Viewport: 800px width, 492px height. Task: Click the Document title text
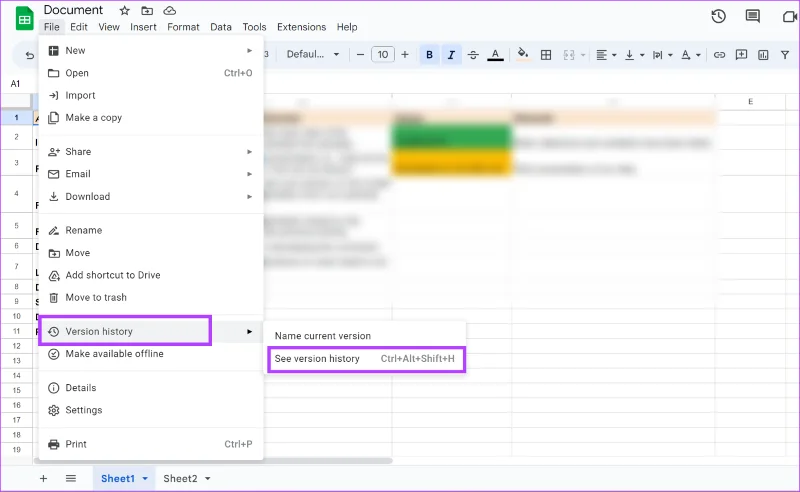73,10
